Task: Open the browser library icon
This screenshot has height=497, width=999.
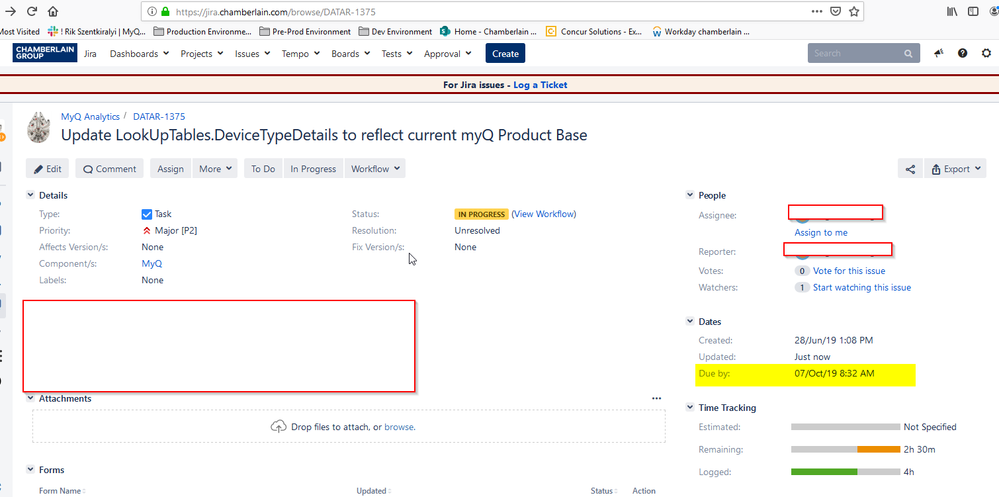Action: [x=952, y=11]
